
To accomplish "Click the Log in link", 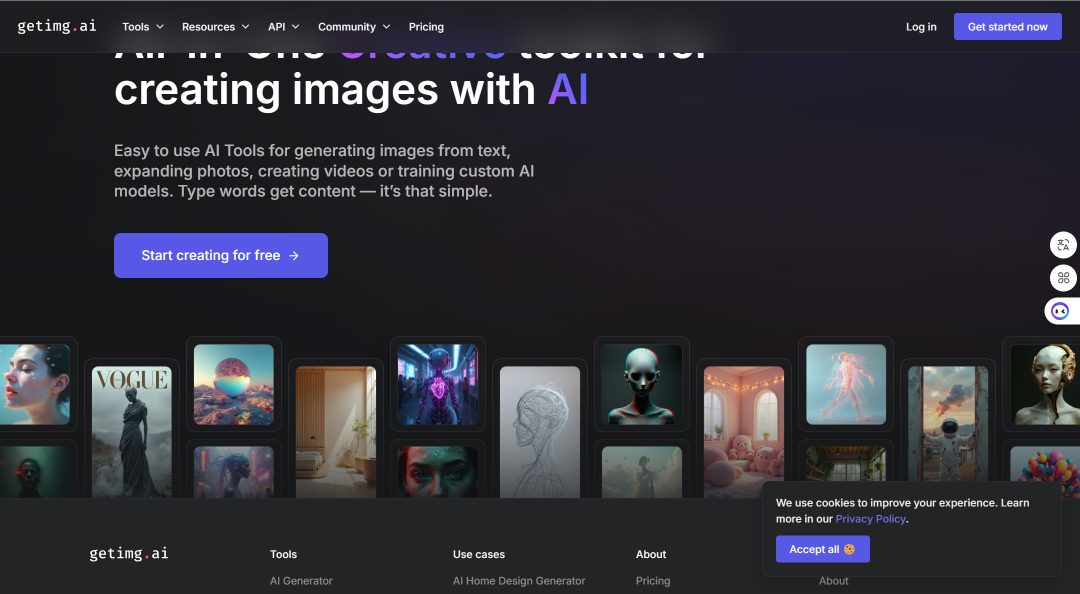I will tap(921, 27).
